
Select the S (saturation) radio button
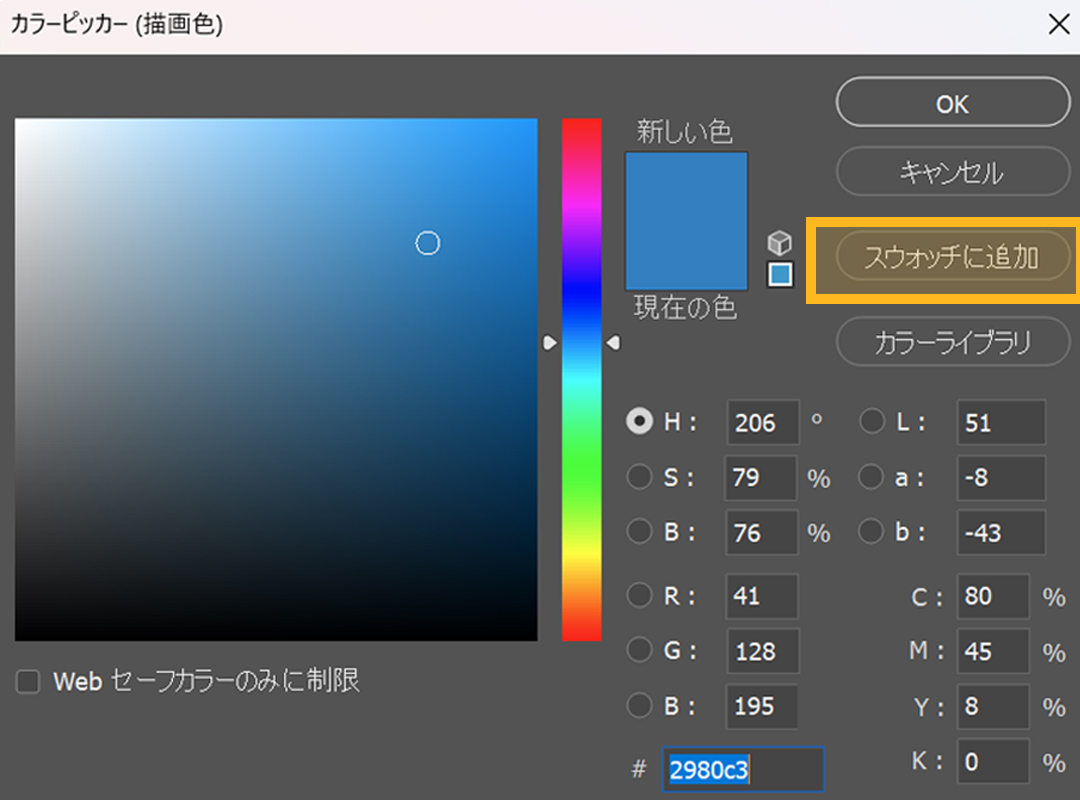coord(639,477)
